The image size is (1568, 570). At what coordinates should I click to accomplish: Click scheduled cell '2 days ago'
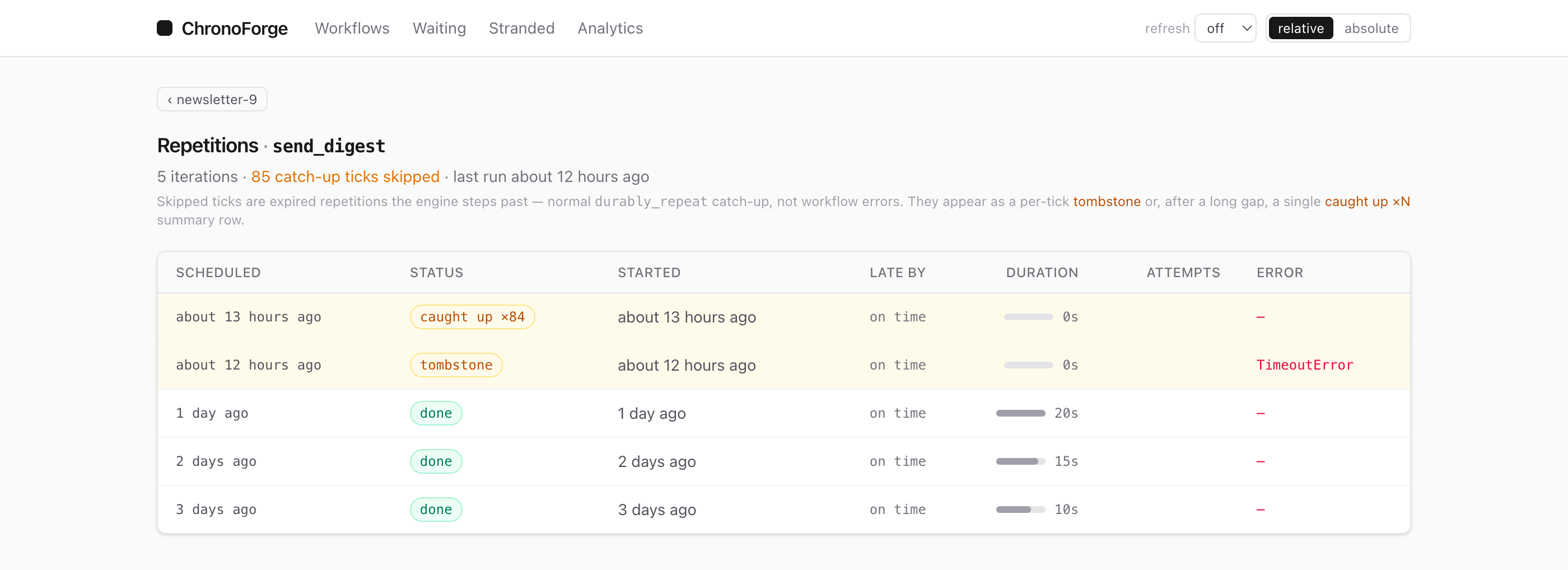[x=216, y=461]
